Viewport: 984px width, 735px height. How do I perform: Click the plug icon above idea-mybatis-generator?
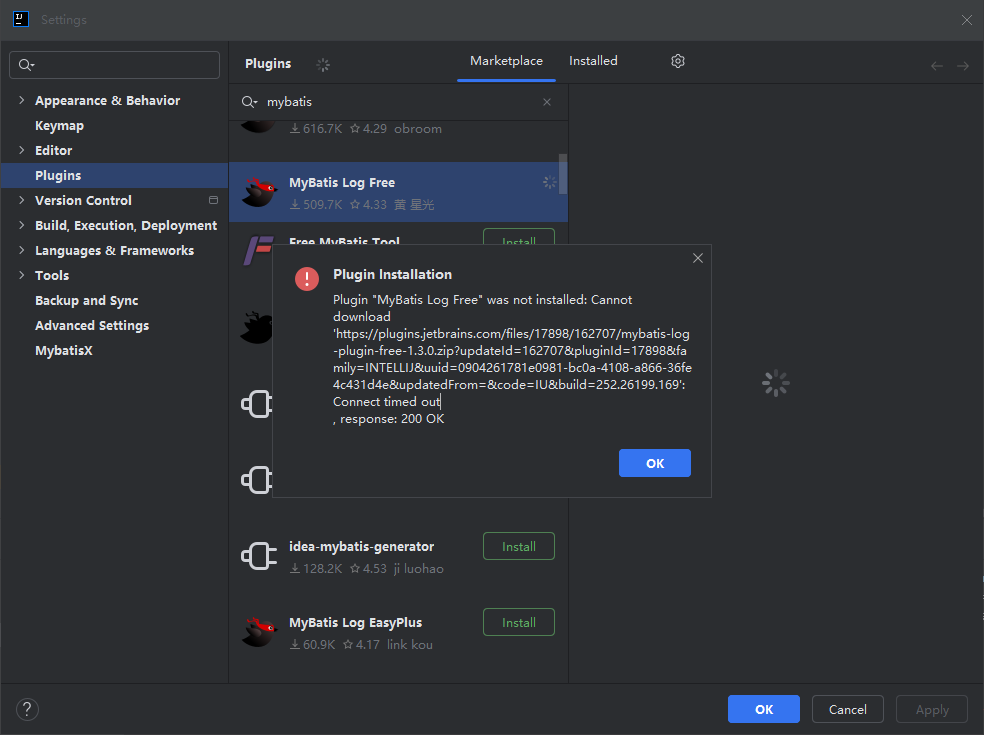[257, 480]
